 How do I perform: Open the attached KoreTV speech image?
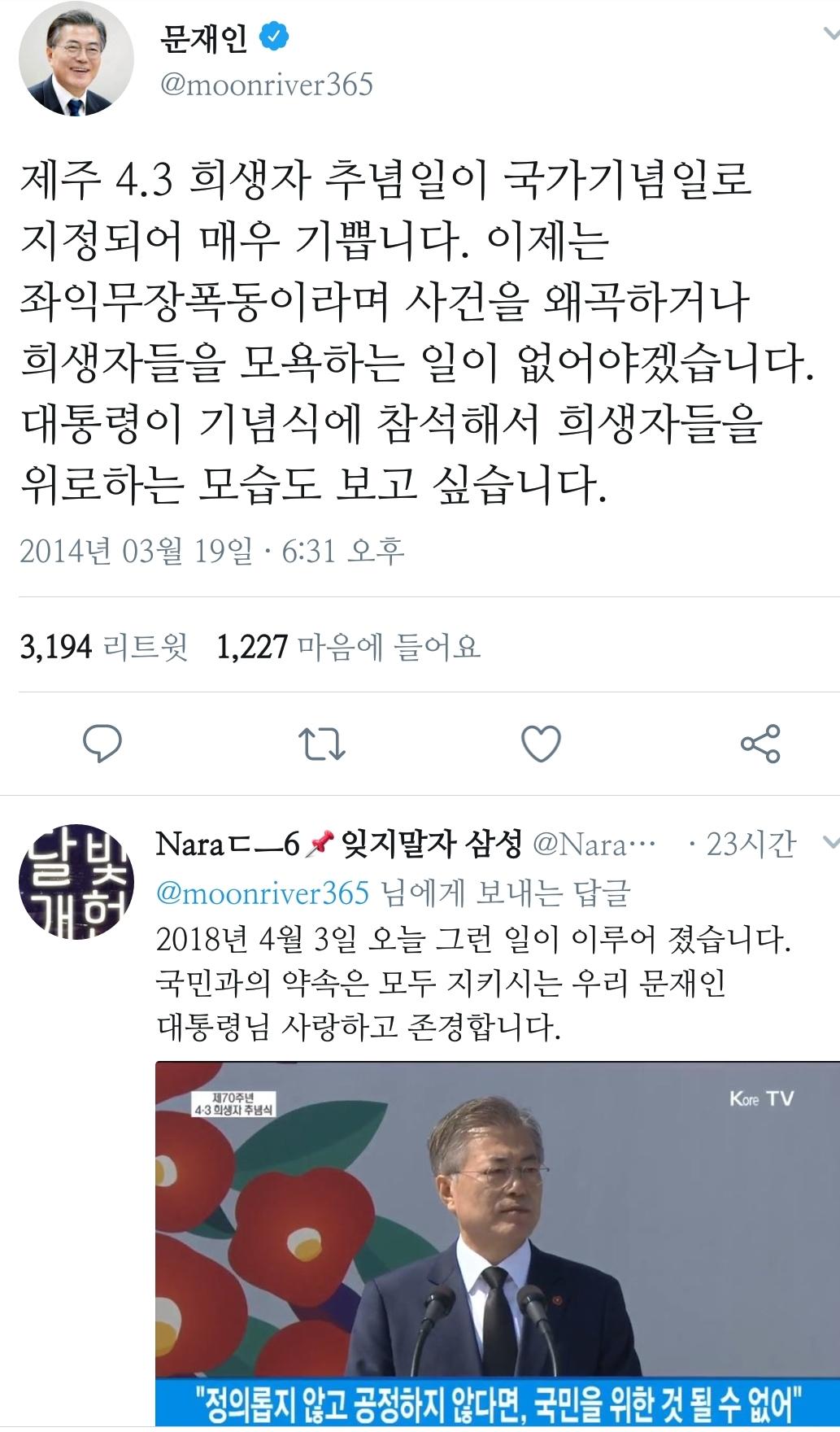(498, 1245)
